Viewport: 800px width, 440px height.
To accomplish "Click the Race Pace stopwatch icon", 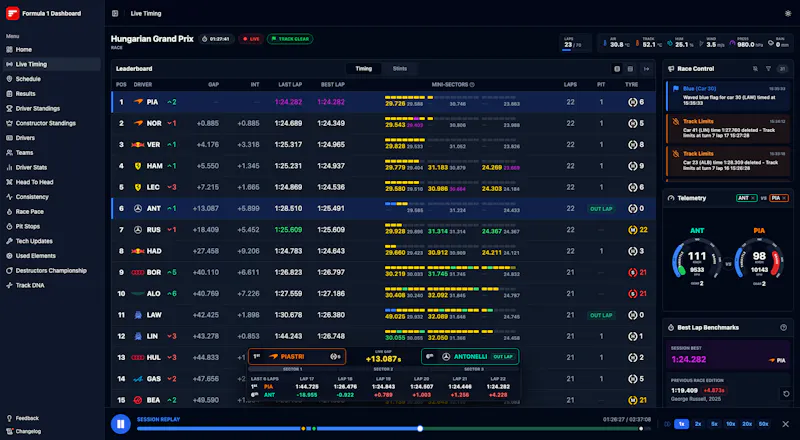I will [9, 212].
